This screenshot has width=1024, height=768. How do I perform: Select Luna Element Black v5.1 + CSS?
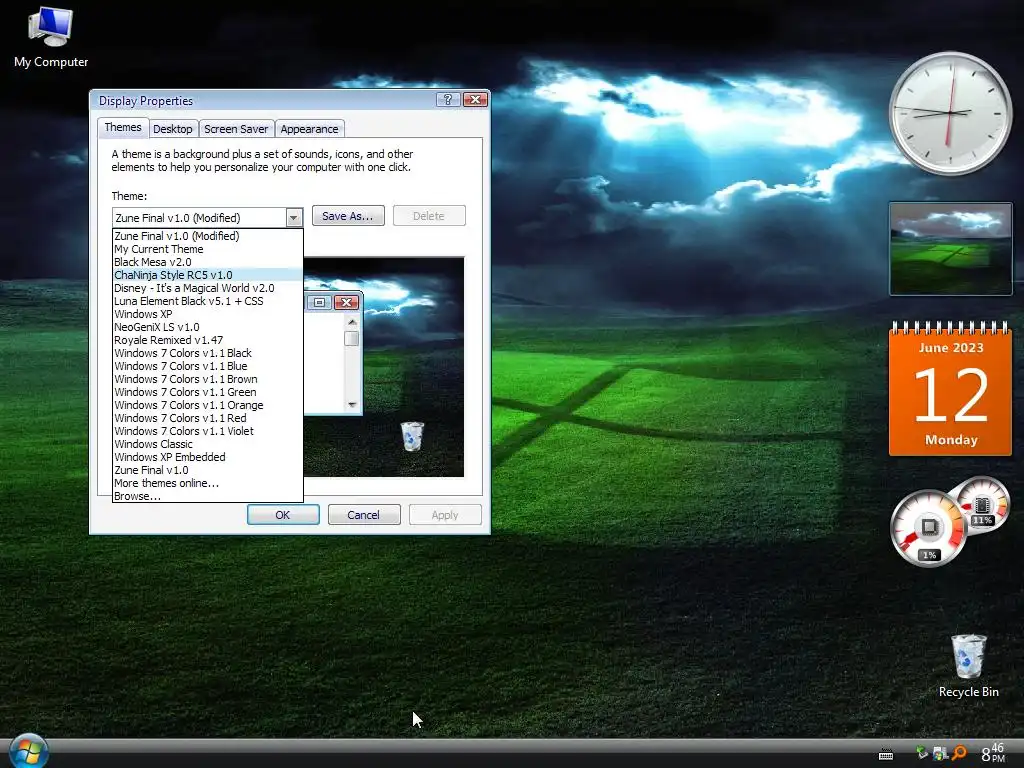click(208, 301)
